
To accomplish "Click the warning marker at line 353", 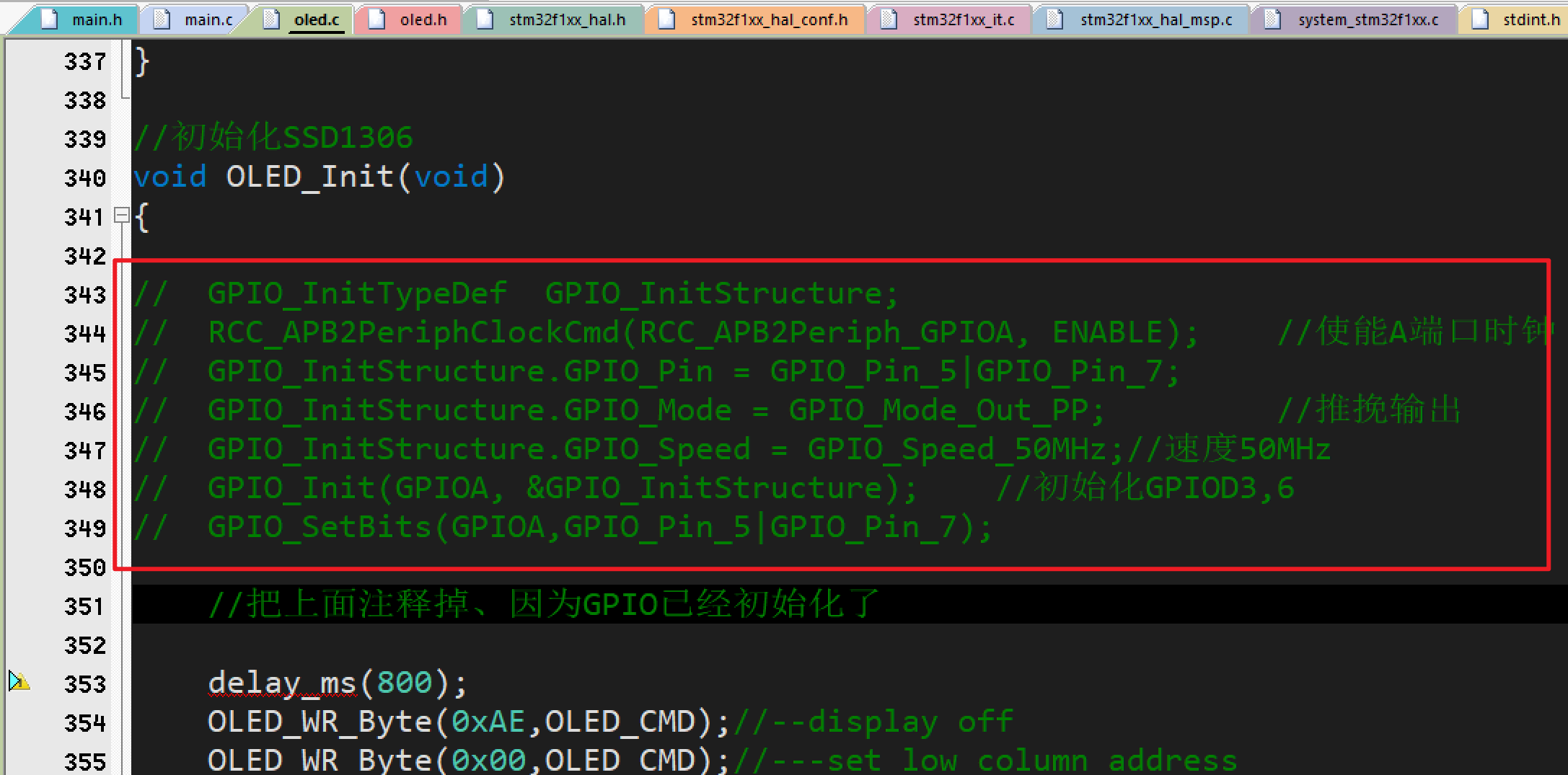I will 19,681.
